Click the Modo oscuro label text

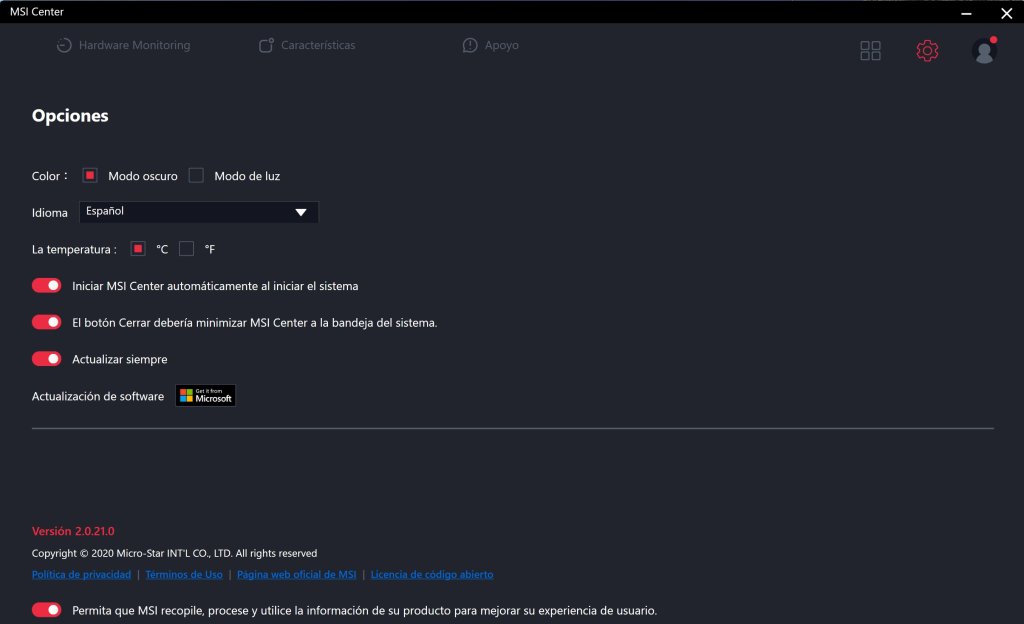point(143,176)
